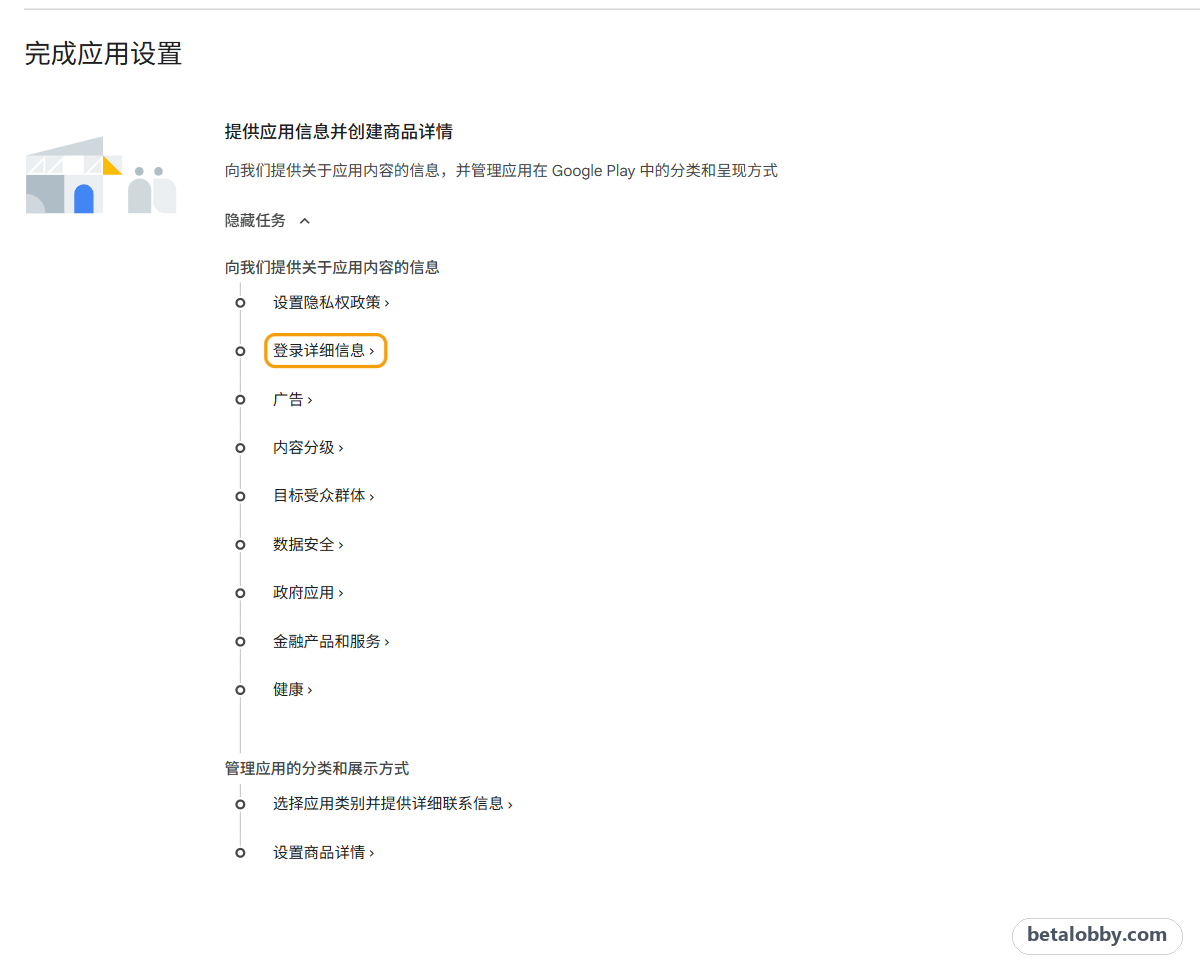Click the status circle beside 设置商品详情
The width and height of the screenshot is (1200, 972).
[240, 853]
